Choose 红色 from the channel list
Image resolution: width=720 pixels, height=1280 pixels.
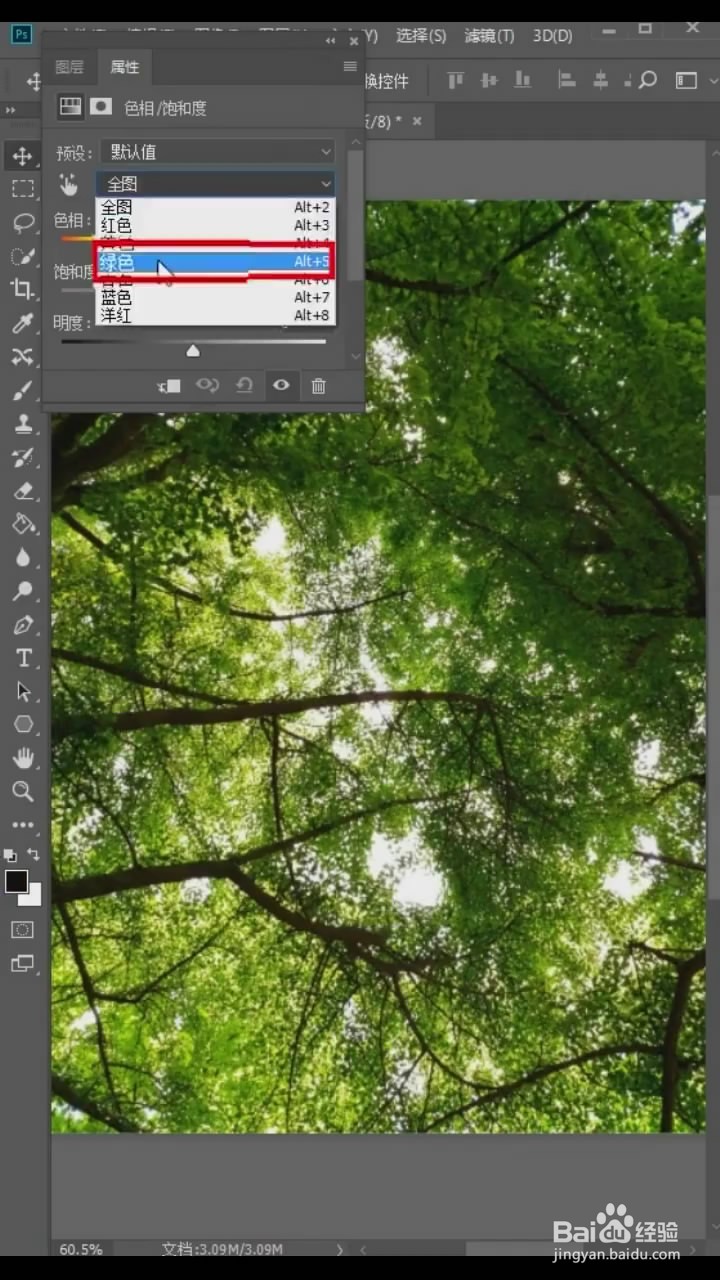pos(215,226)
